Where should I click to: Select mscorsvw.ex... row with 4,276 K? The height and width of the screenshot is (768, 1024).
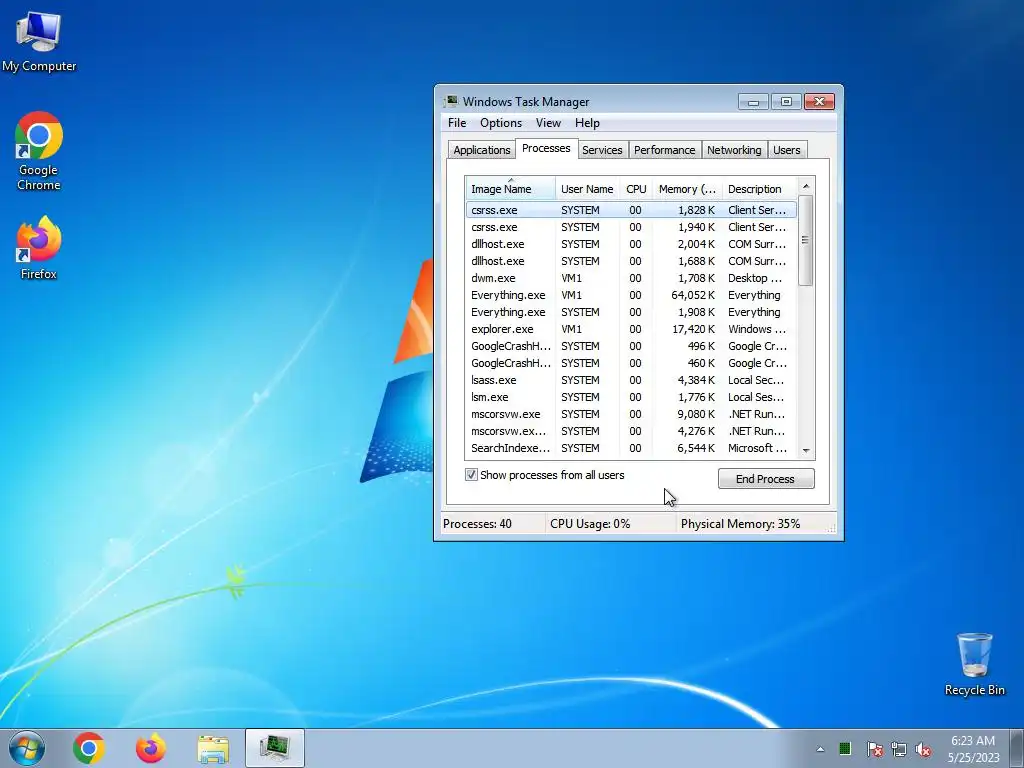click(631, 430)
